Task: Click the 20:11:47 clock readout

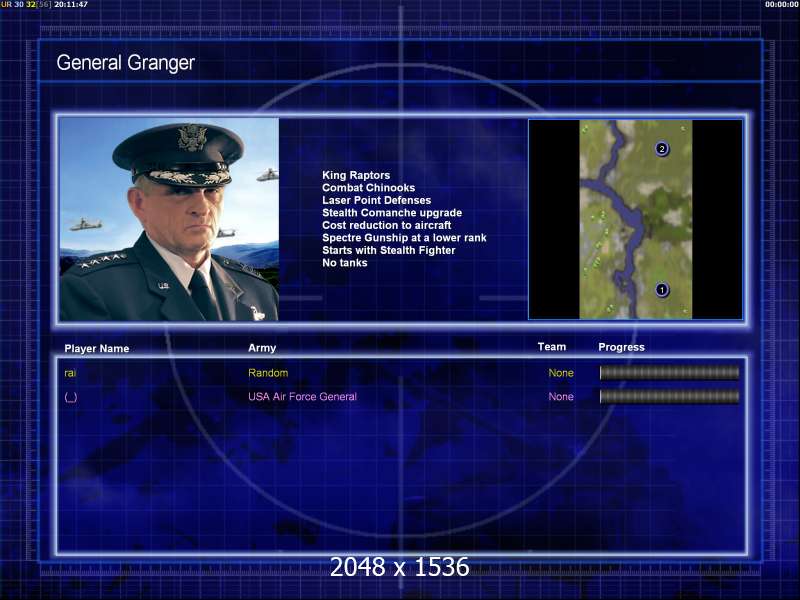Action: 71,4
